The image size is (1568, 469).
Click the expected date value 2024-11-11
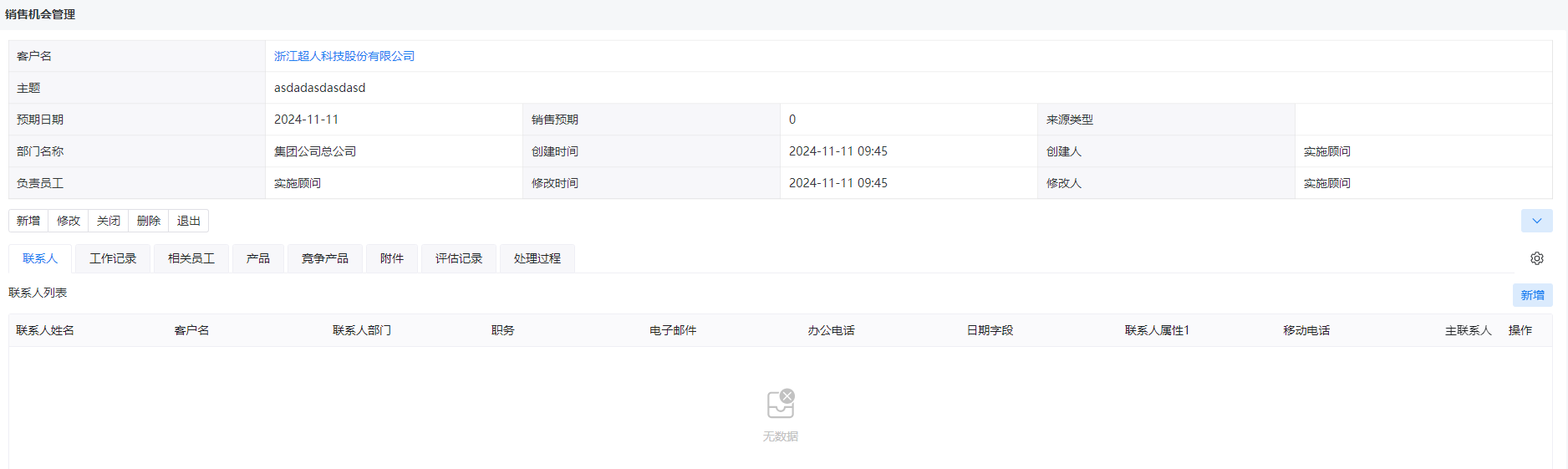[x=306, y=120]
